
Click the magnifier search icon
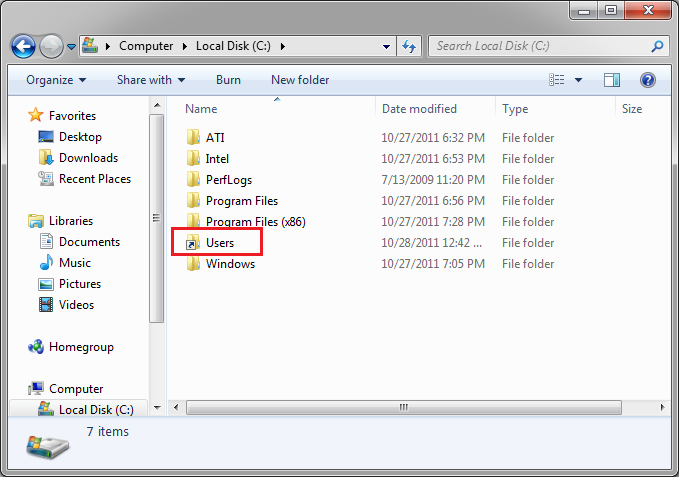pyautogui.click(x=657, y=46)
